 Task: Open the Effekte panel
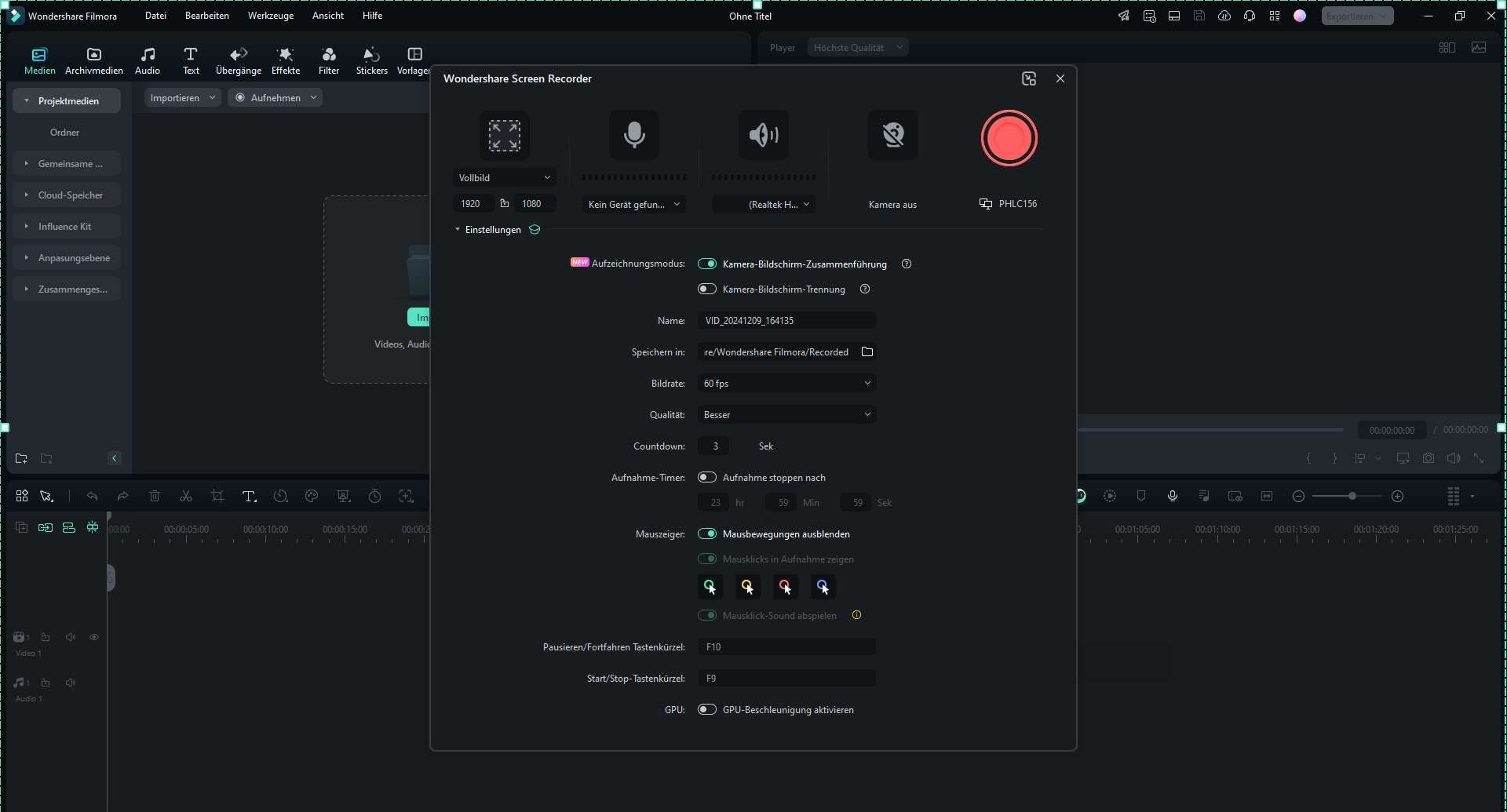tap(286, 61)
